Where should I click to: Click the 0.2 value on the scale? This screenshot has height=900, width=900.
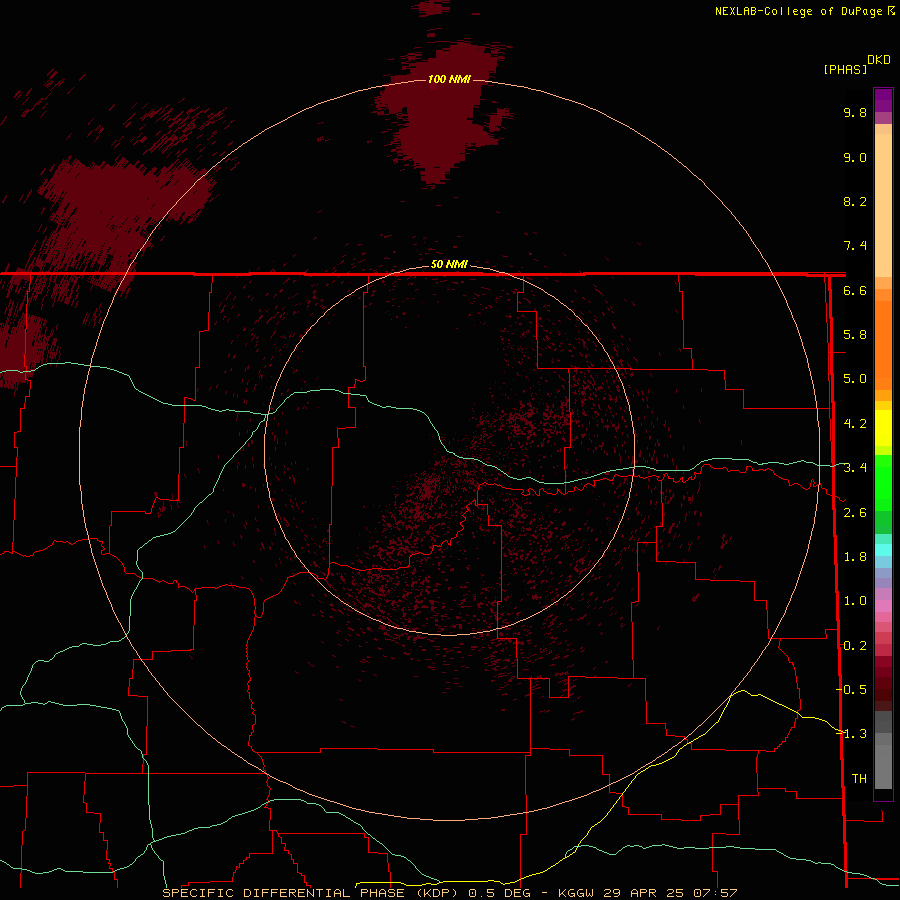[x=855, y=646]
